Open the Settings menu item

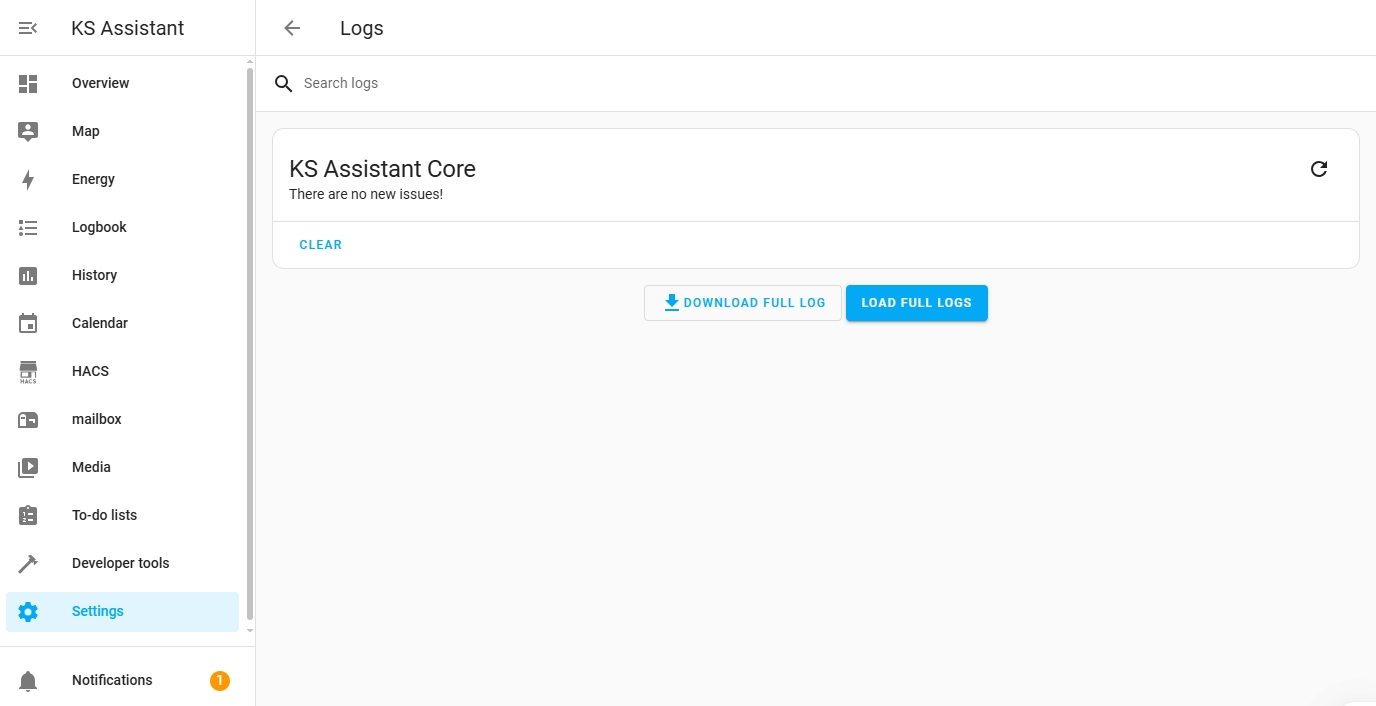click(97, 611)
